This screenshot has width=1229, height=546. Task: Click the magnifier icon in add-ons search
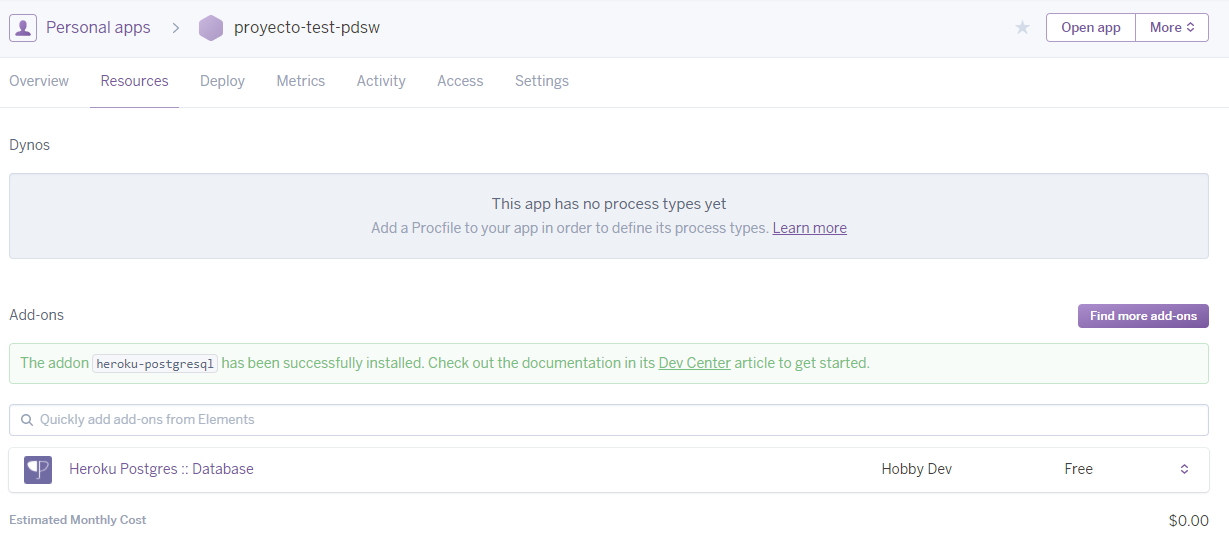[27, 420]
